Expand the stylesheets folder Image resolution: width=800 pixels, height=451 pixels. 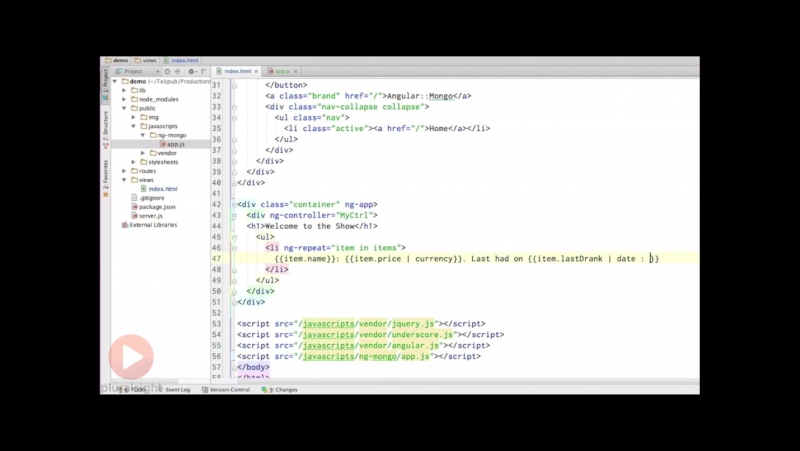(x=134, y=162)
